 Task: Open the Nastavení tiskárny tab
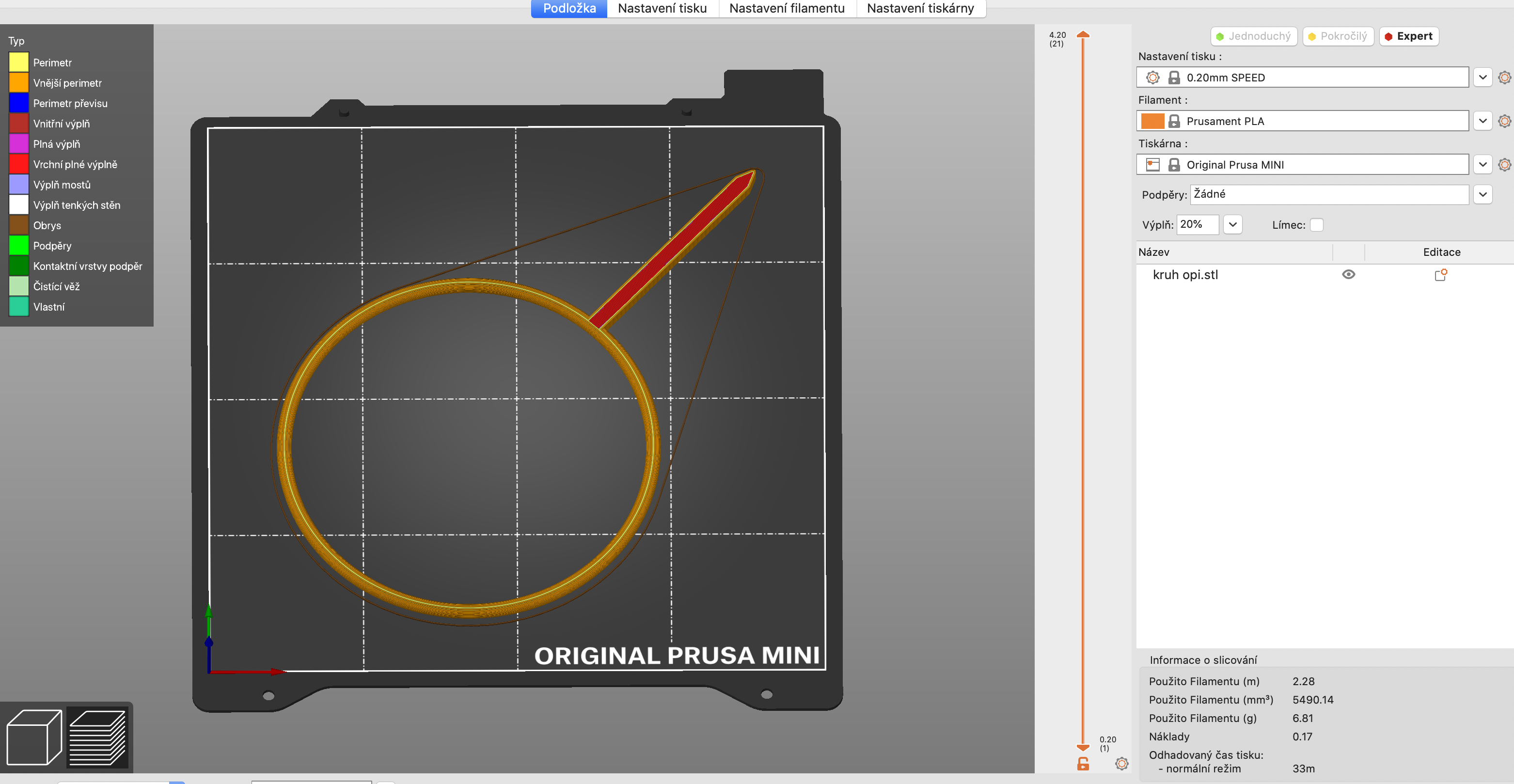tap(920, 9)
